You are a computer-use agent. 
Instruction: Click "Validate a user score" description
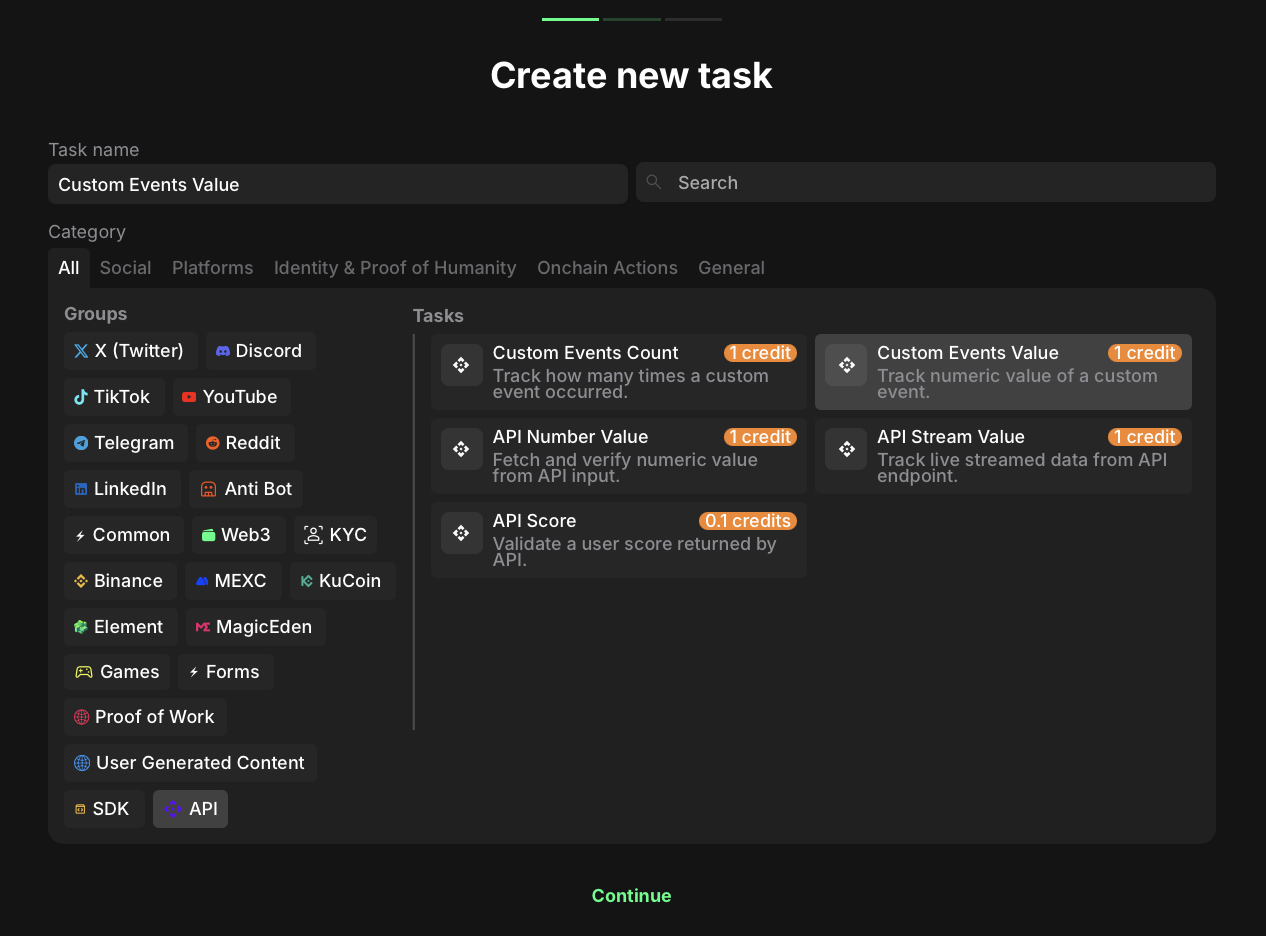tap(635, 552)
